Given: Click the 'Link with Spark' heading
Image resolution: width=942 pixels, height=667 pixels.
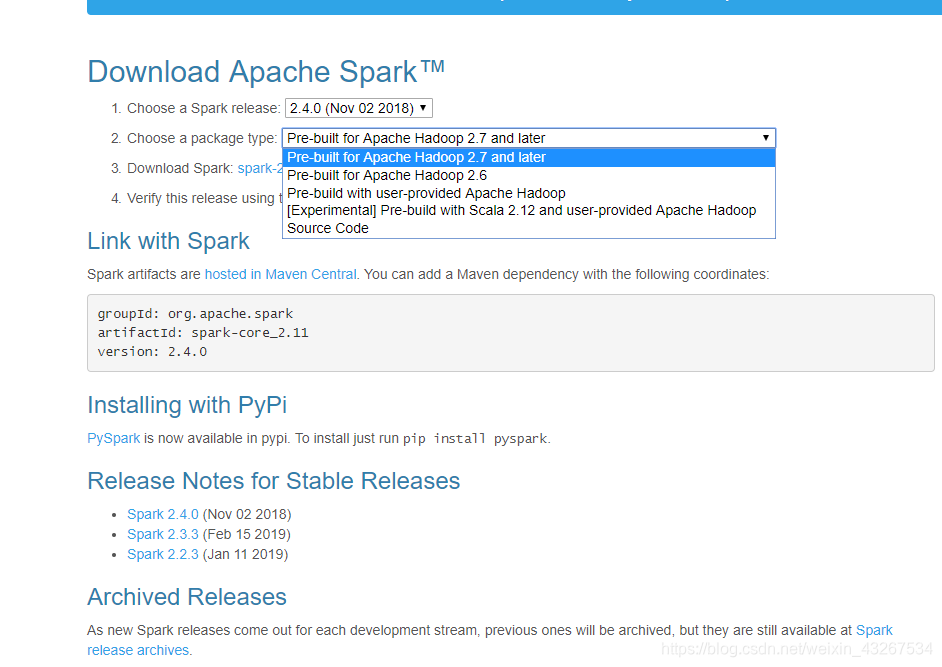Looking at the screenshot, I should 168,241.
